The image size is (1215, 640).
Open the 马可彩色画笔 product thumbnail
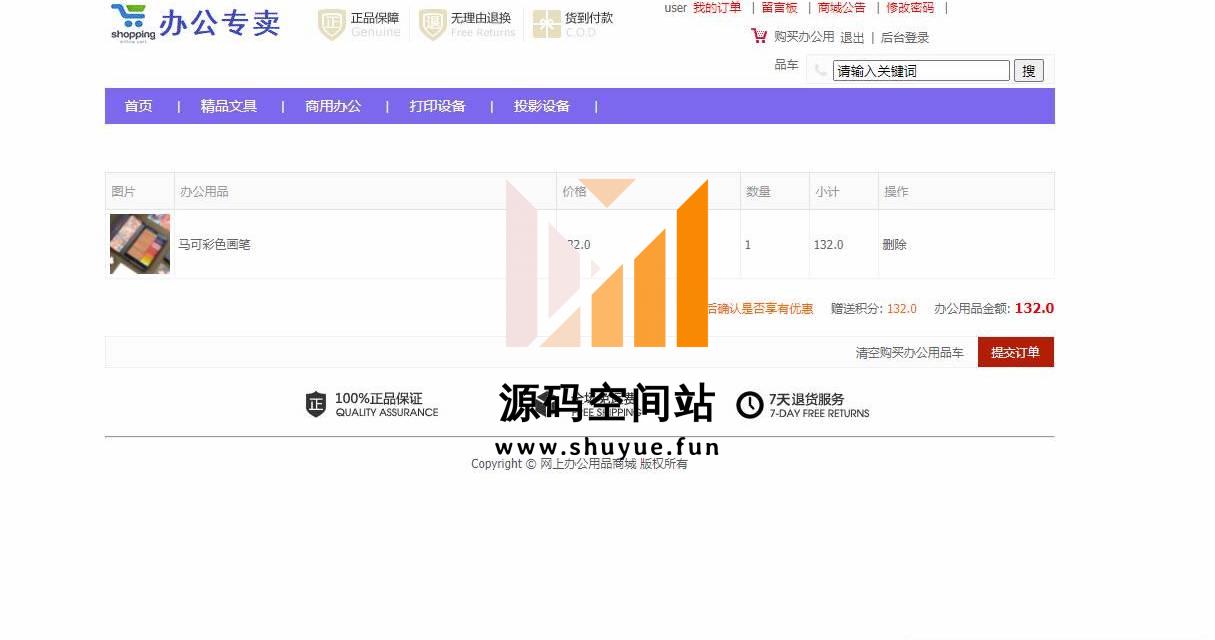140,244
